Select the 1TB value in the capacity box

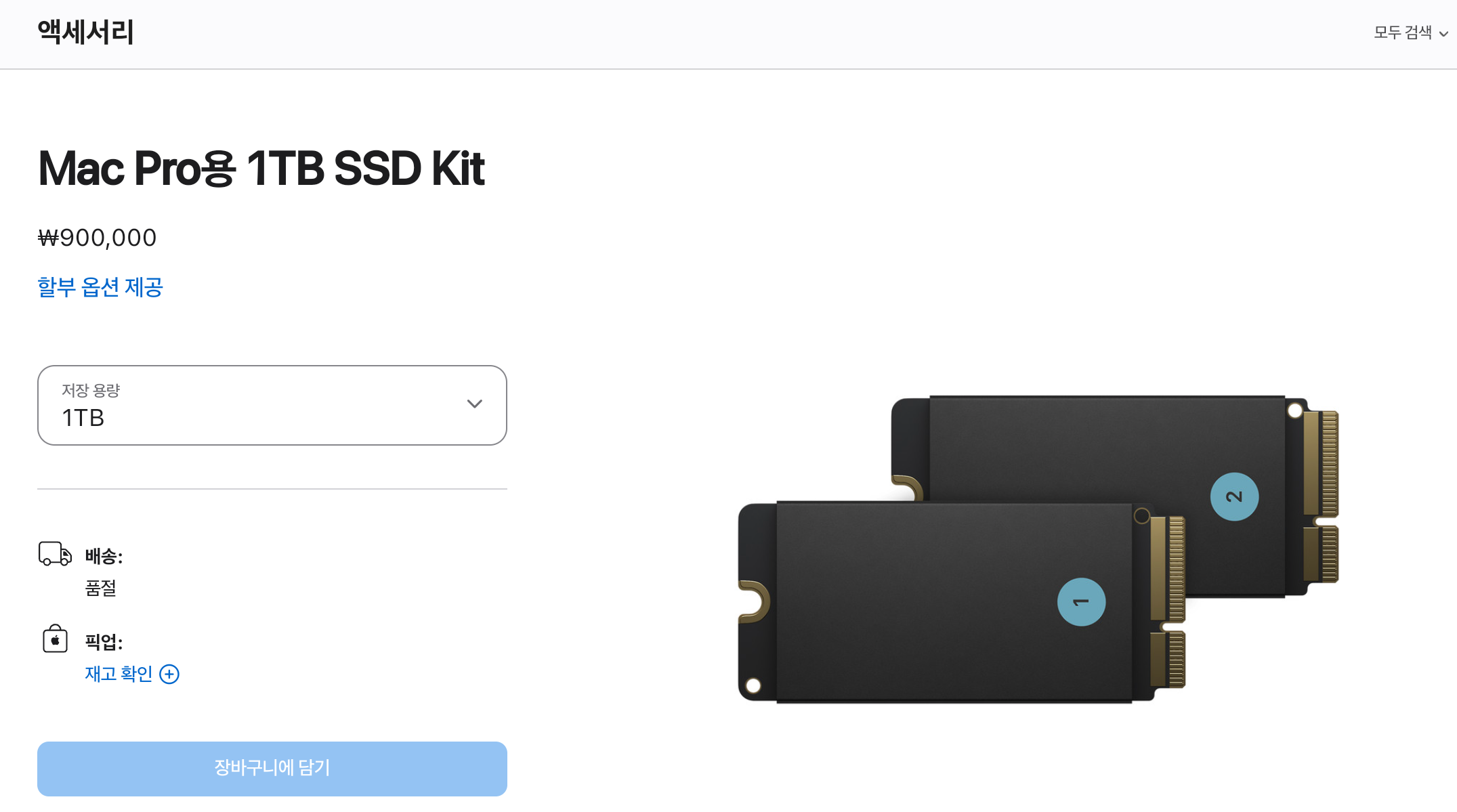[83, 418]
